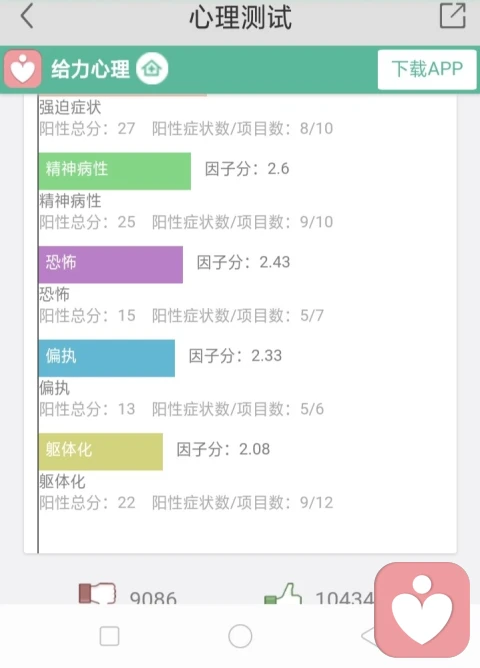
Task: Tap the thumbs-up icon with 10434
Action: (283, 593)
